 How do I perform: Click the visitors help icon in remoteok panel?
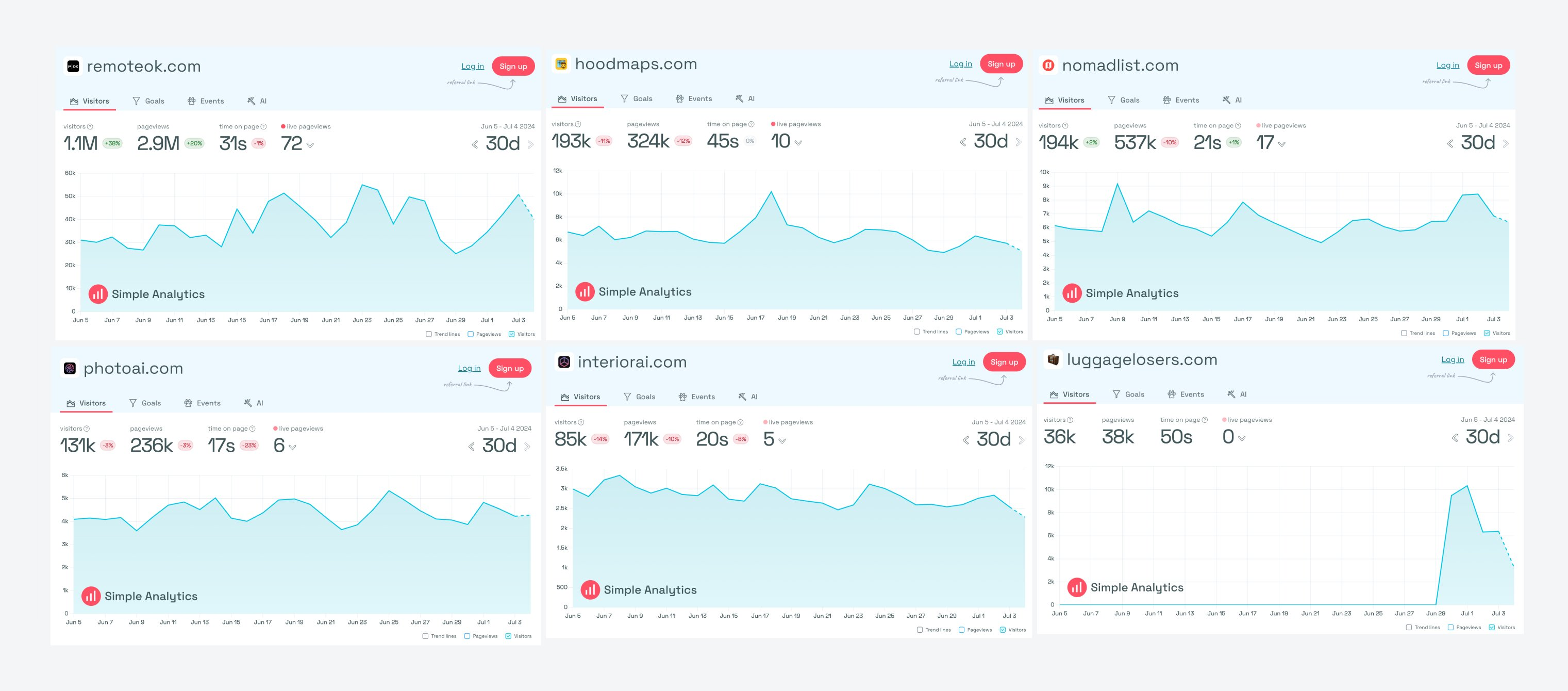pyautogui.click(x=90, y=127)
